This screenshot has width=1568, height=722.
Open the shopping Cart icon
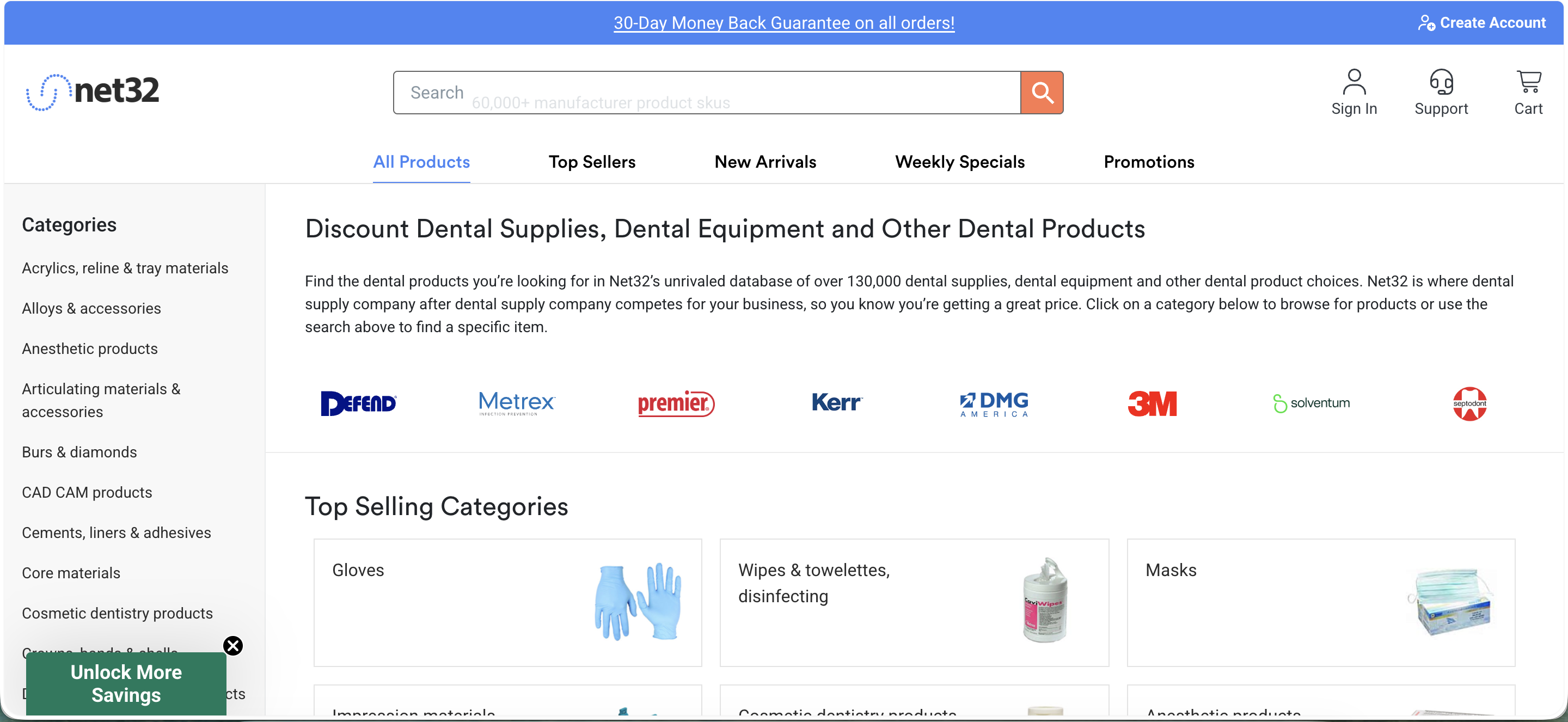pos(1528,82)
